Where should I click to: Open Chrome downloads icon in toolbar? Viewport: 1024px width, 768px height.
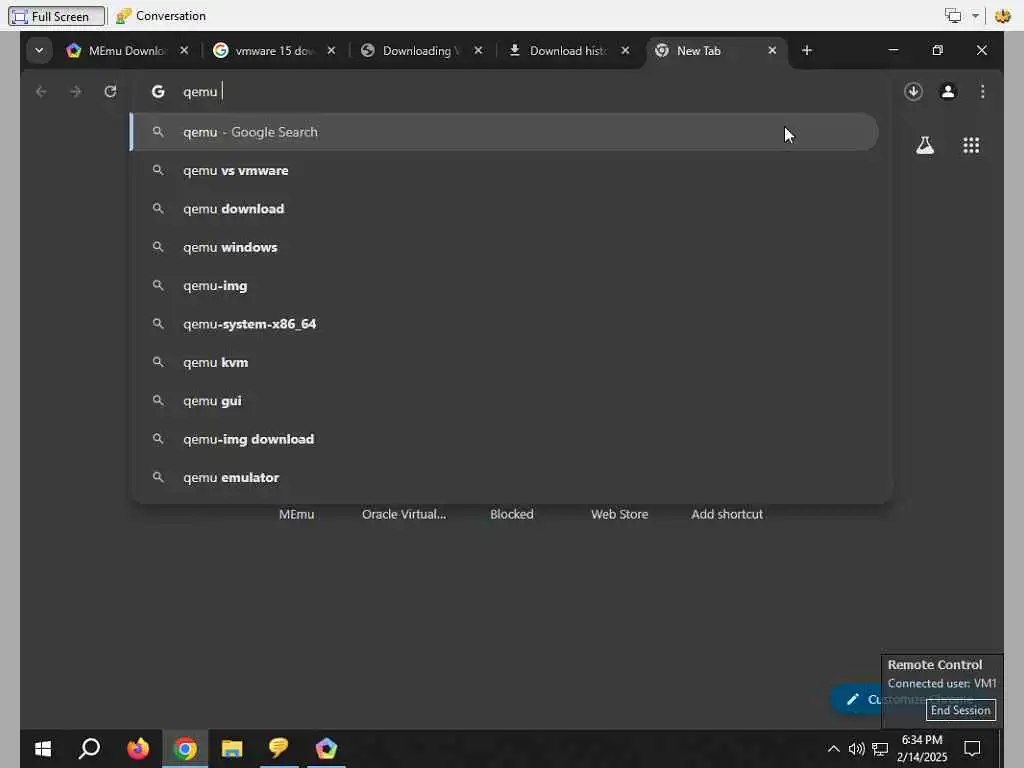(x=913, y=91)
